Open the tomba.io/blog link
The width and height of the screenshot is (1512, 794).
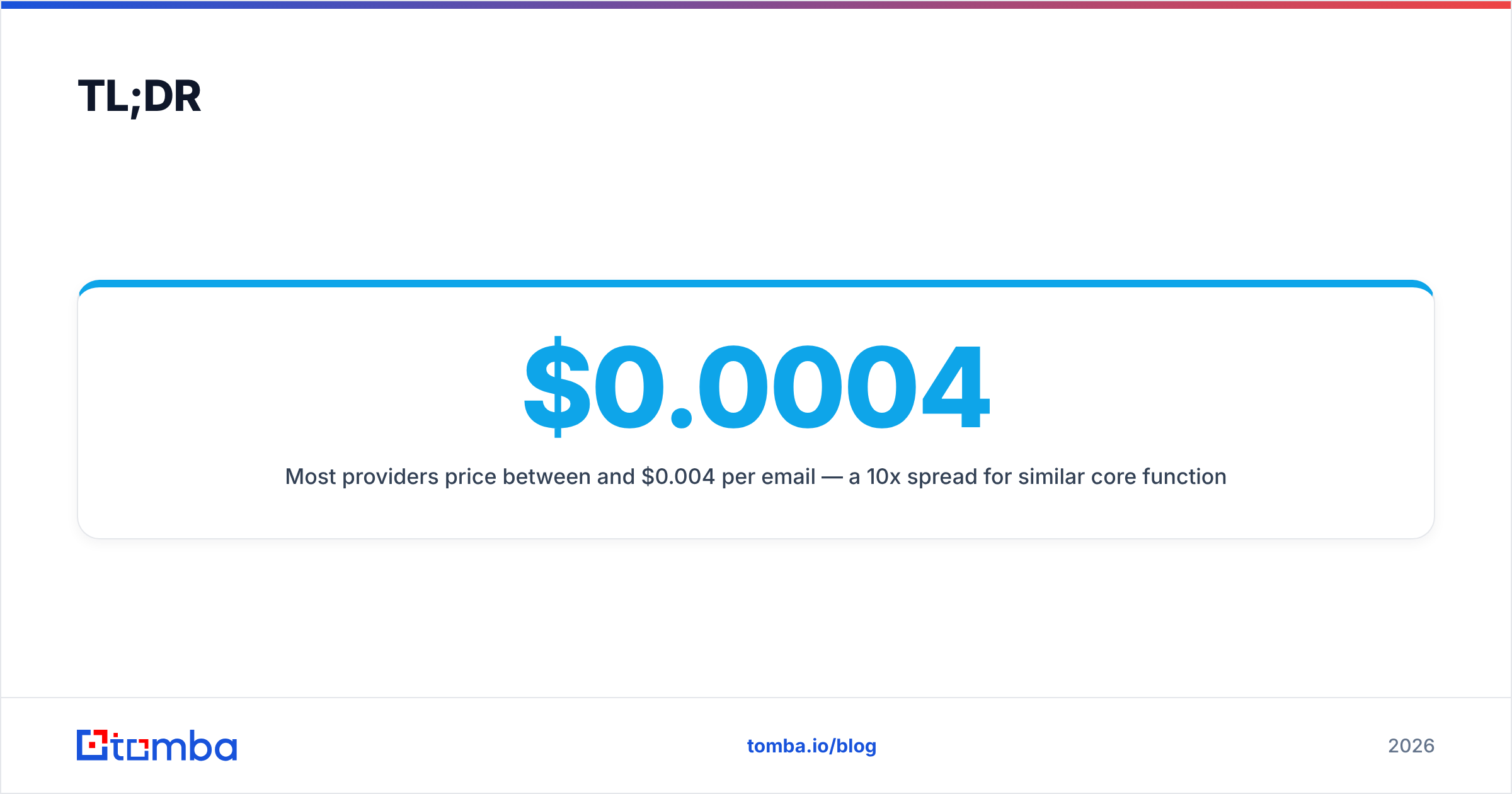click(x=811, y=746)
